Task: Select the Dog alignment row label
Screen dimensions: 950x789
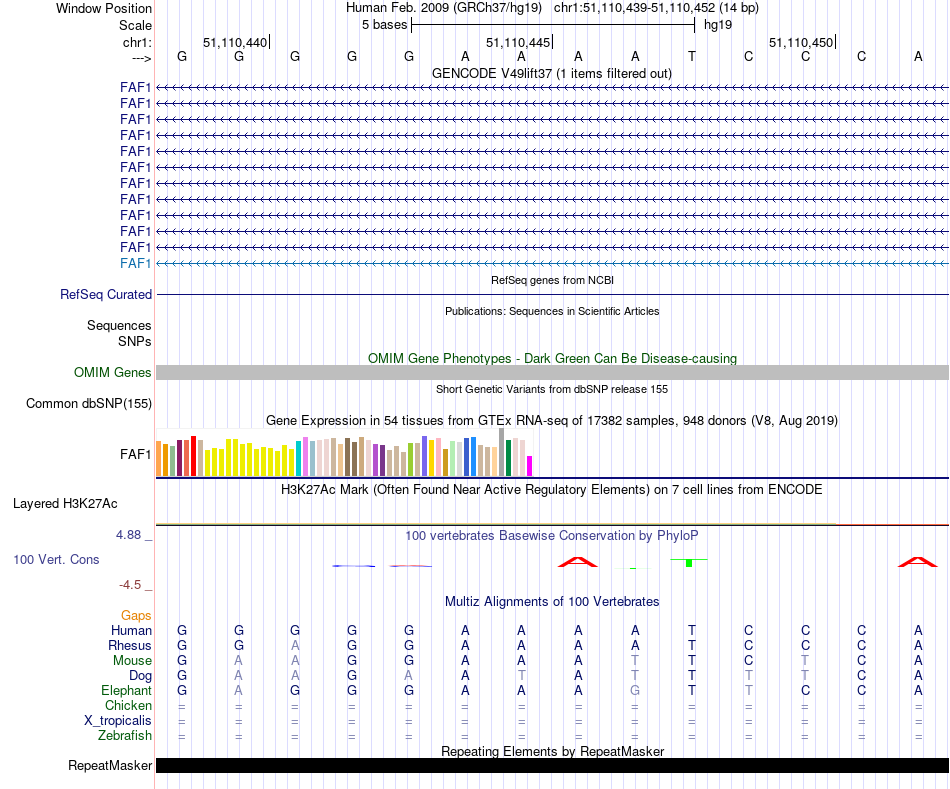Action: pos(140,676)
